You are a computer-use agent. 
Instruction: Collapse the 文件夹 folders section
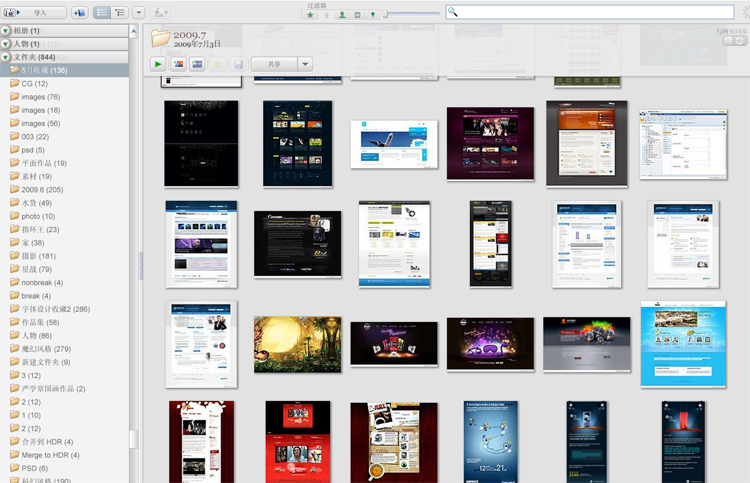point(6,57)
